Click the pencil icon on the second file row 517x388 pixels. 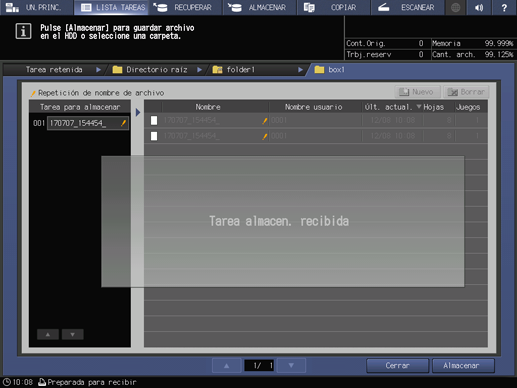point(265,136)
